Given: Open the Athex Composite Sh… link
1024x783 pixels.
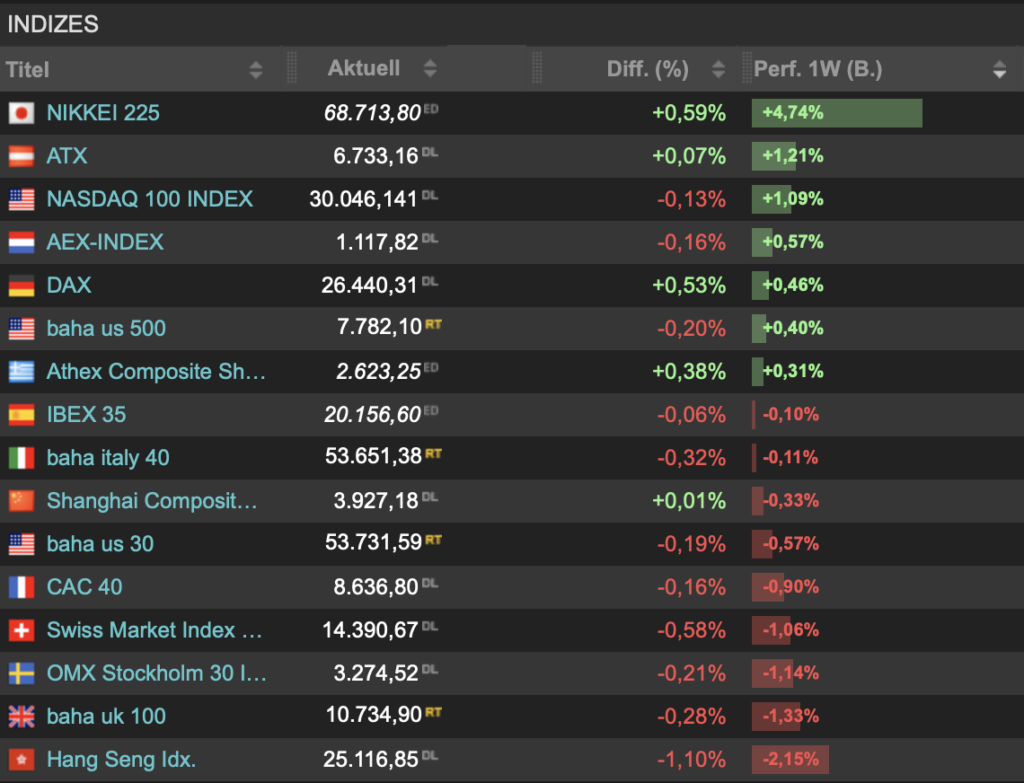Looking at the screenshot, I should pos(156,372).
